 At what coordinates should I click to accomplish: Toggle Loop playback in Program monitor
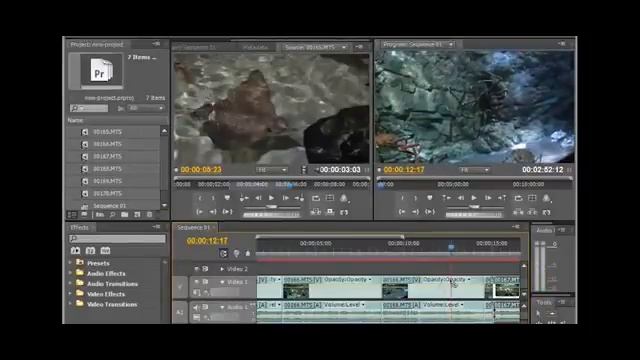coord(518,198)
